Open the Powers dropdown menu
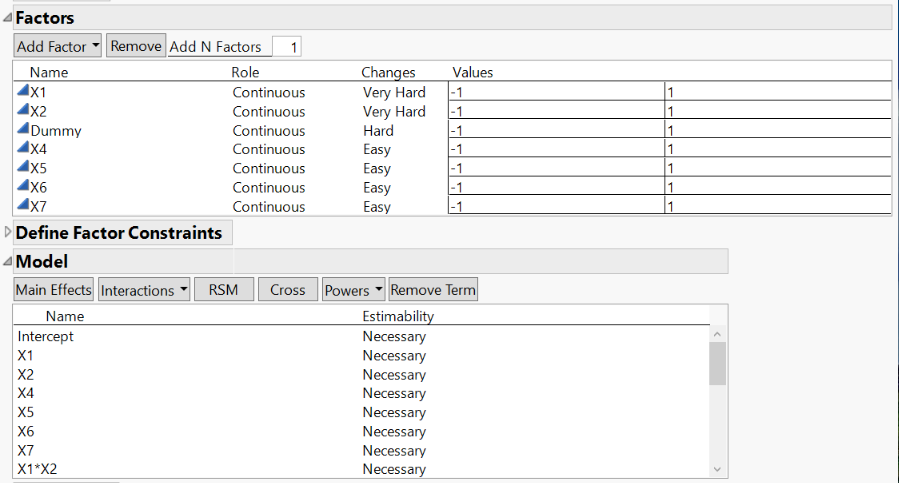899x483 pixels. (353, 290)
